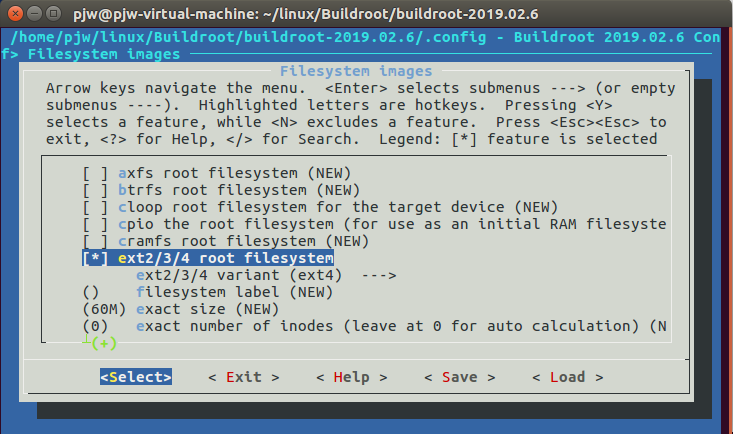Screen dimensions: 733x434
Task: Click the 'Arrow keys navigate the menu' text
Action: click(x=175, y=88)
